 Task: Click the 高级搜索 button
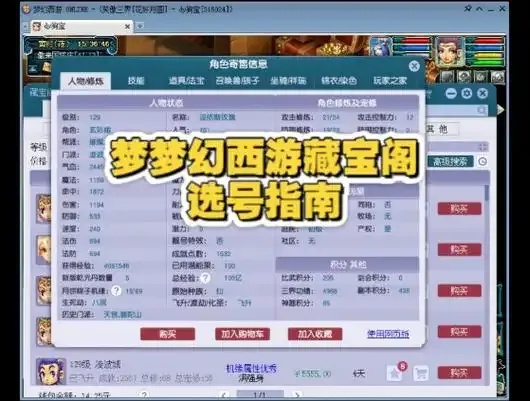coord(450,162)
